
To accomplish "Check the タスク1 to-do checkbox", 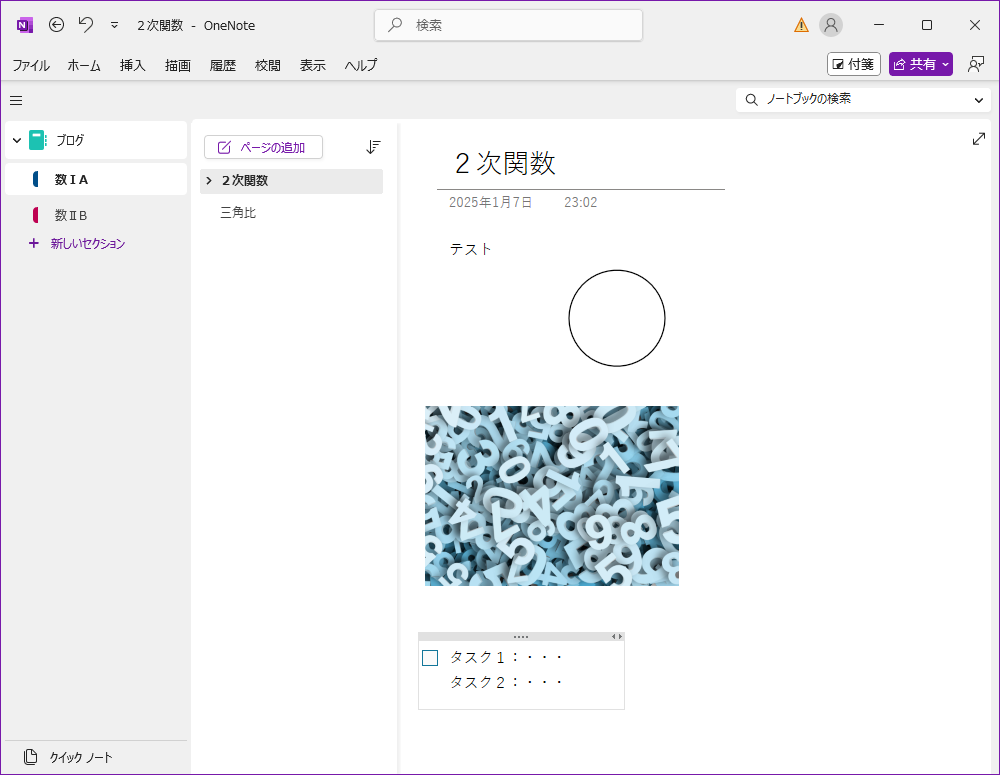I will click(x=430, y=658).
